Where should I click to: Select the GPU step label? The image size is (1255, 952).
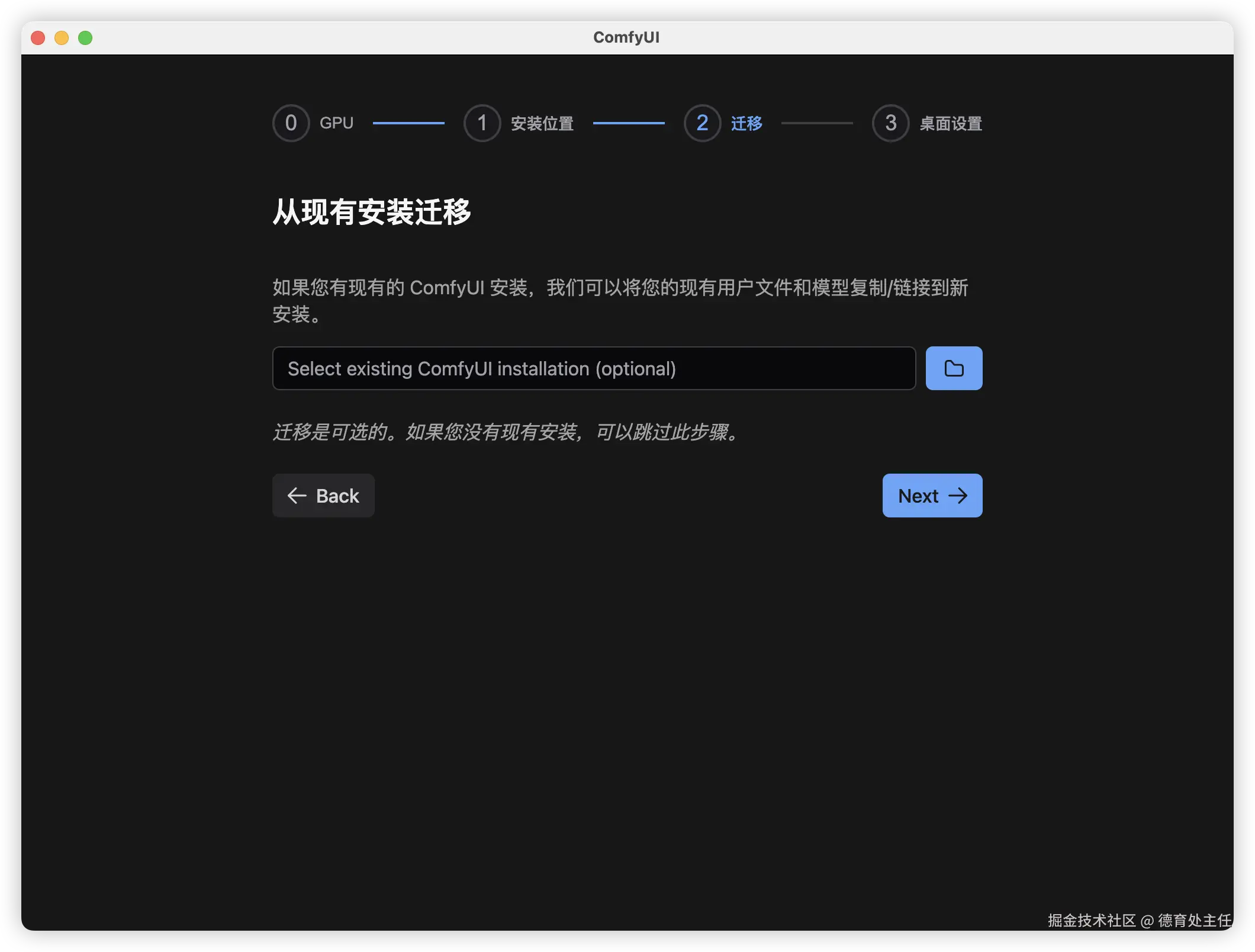click(336, 123)
